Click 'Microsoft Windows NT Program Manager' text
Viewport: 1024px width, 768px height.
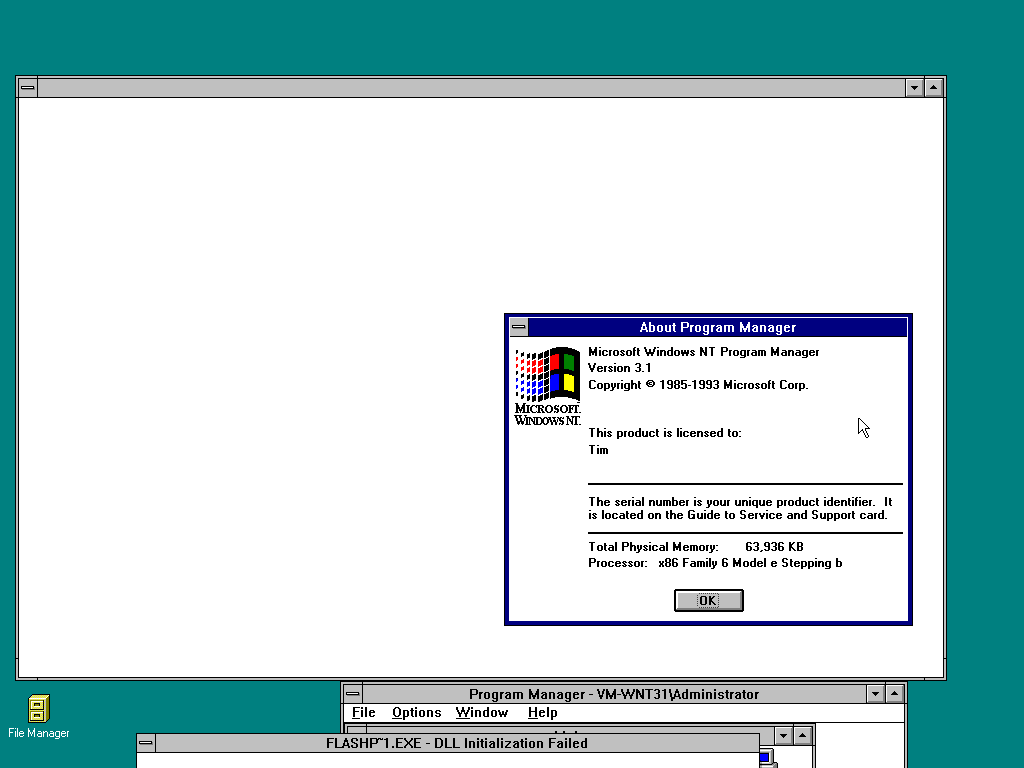(703, 351)
